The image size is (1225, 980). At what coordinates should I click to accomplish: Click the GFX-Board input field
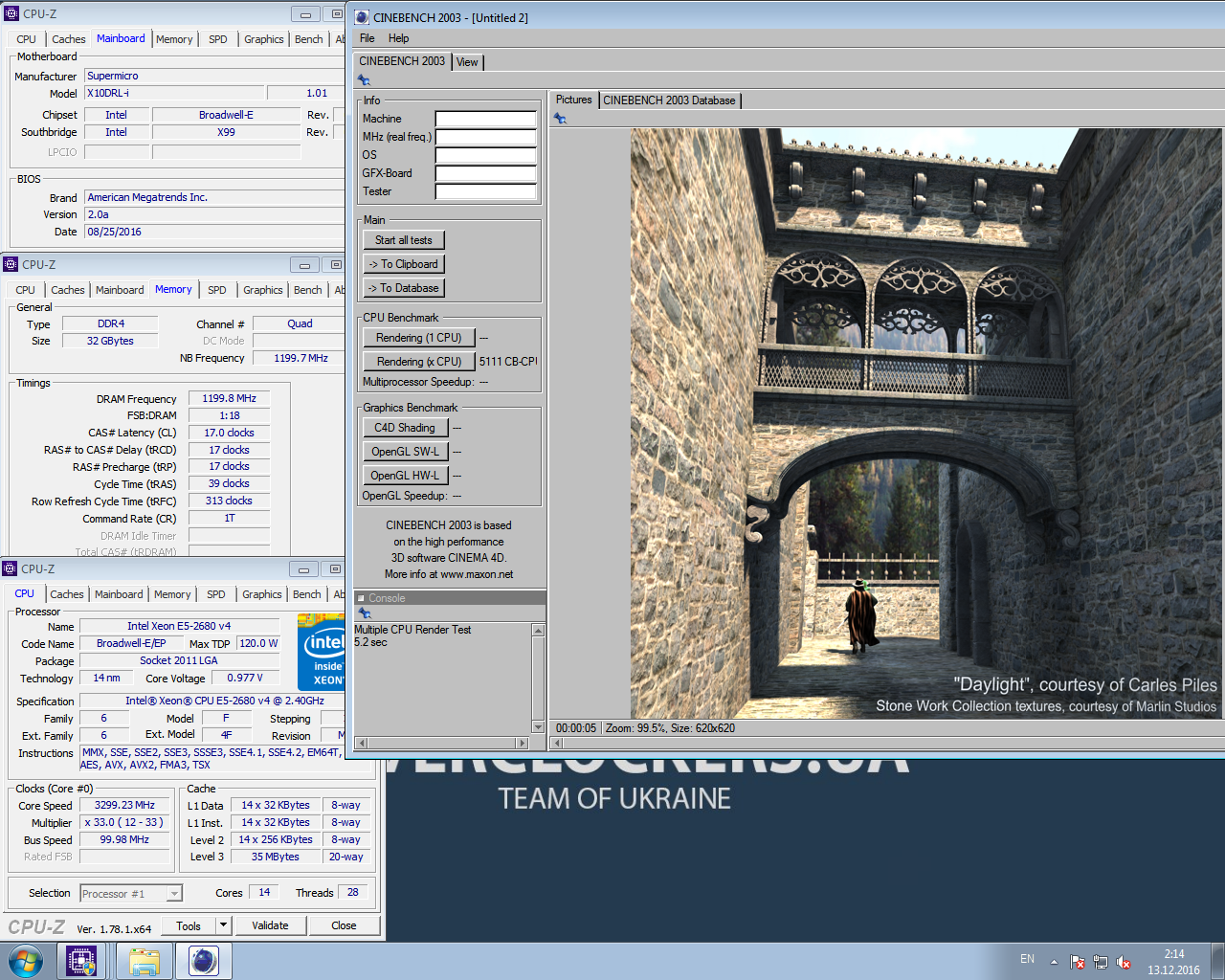point(486,173)
